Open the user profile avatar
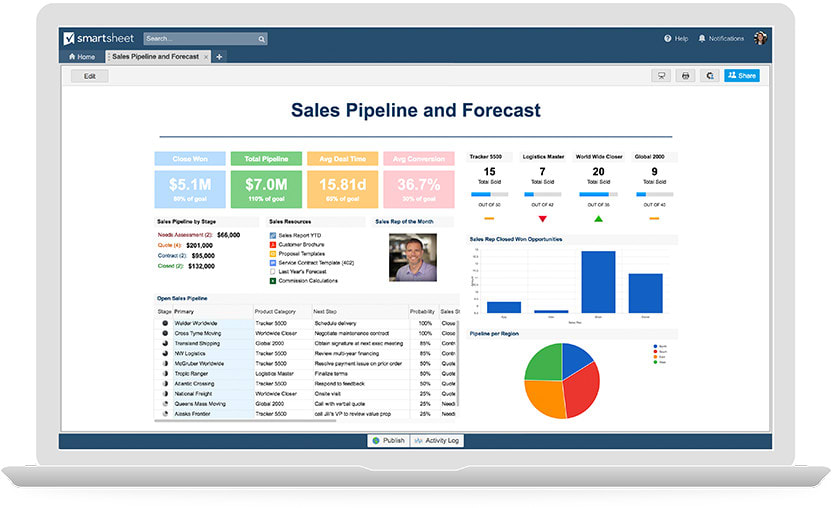832x508 pixels. pyautogui.click(x=760, y=38)
